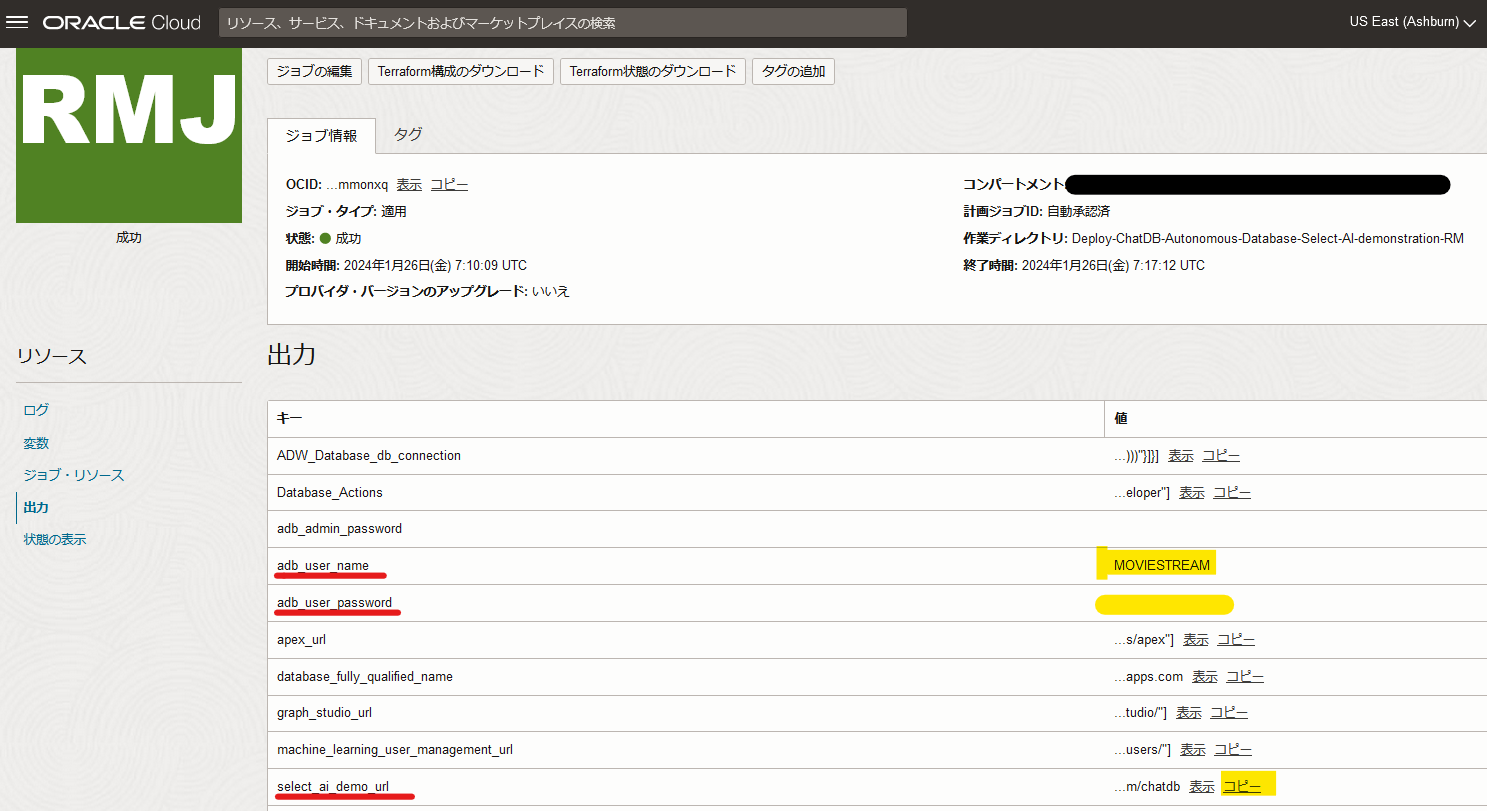
Task: Copy the machine_learning_user_management_url value
Action: pyautogui.click(x=1233, y=750)
